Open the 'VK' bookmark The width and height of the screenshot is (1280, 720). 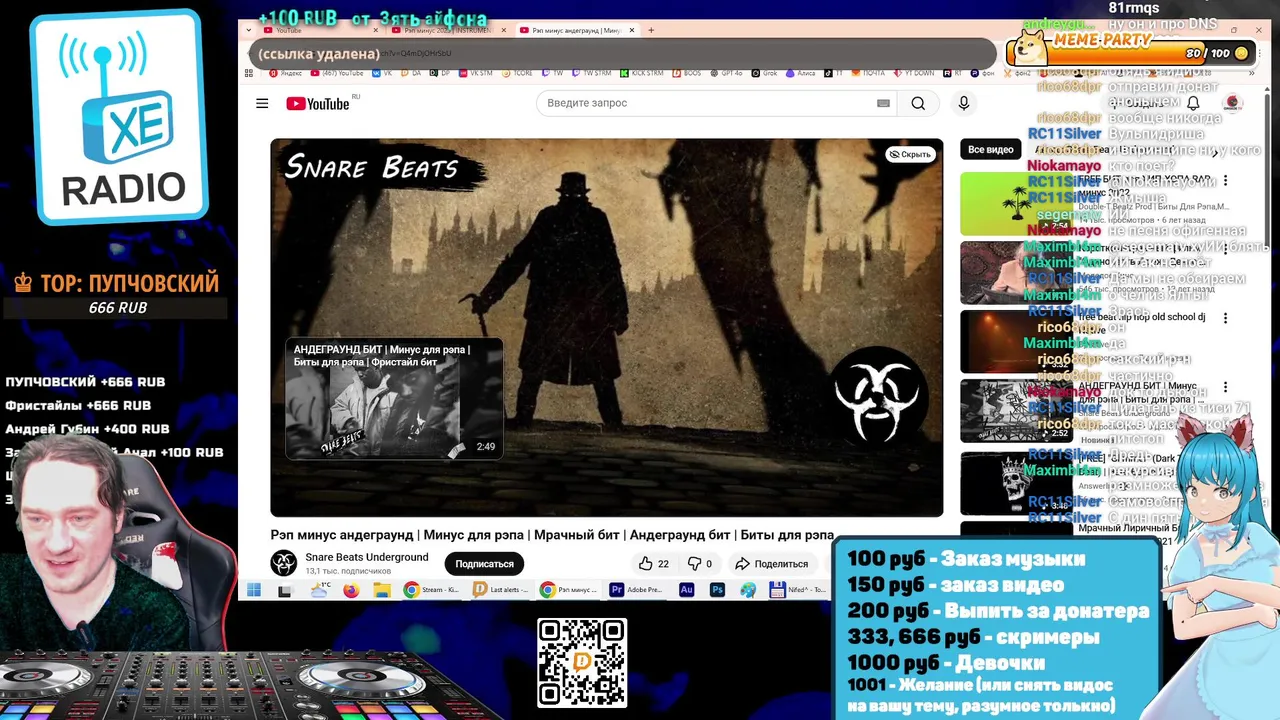pyautogui.click(x=381, y=73)
